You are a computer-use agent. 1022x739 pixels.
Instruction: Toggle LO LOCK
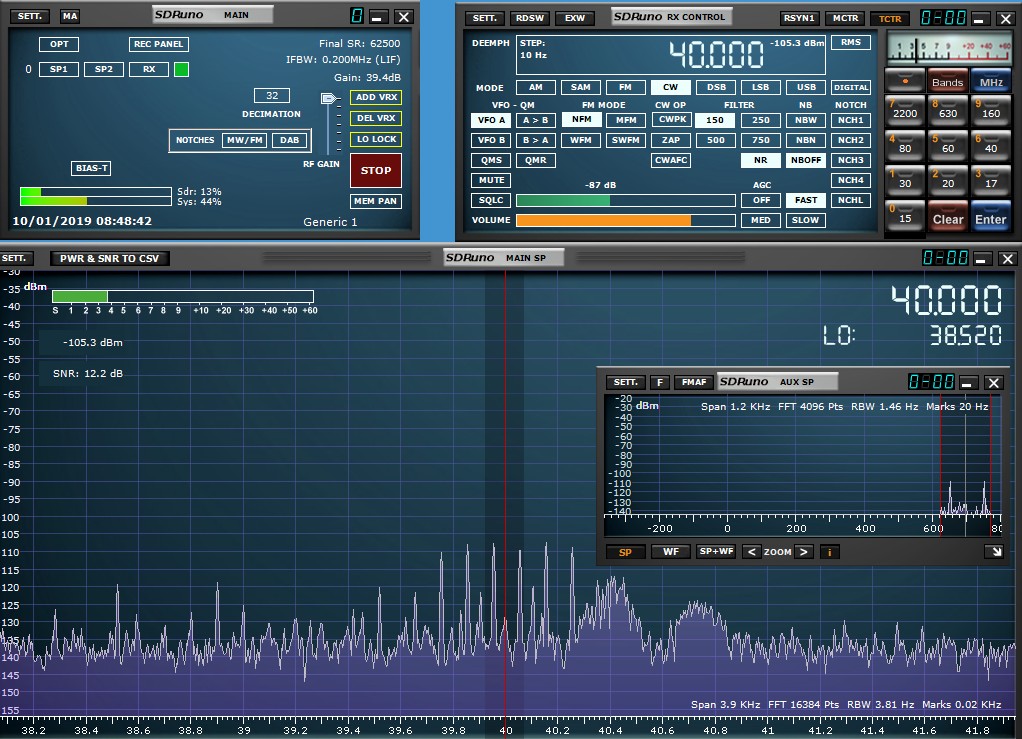pos(376,139)
